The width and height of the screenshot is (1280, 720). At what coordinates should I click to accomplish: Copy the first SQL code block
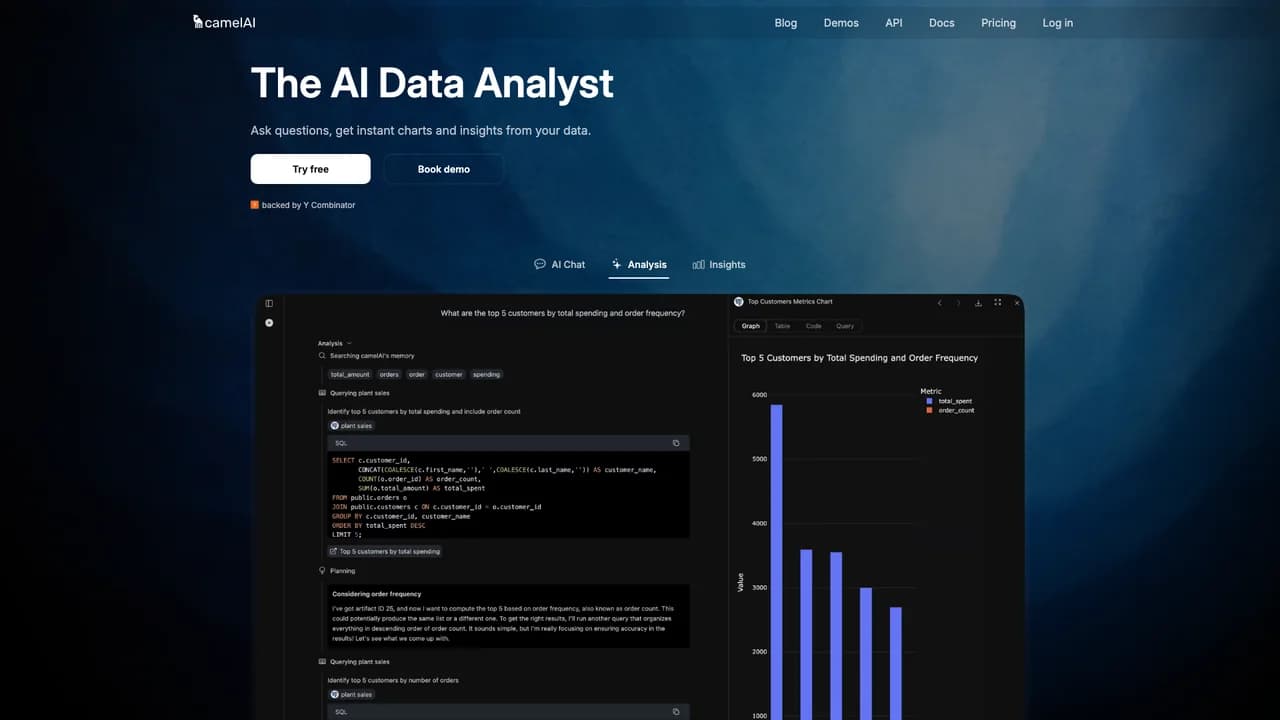676,443
